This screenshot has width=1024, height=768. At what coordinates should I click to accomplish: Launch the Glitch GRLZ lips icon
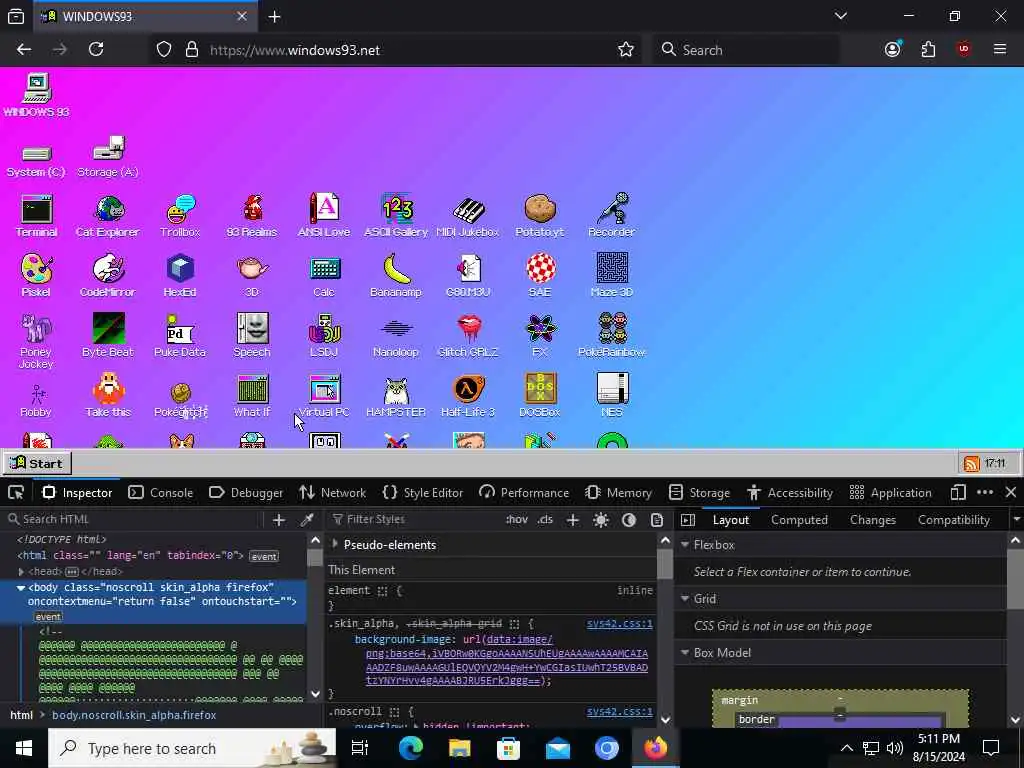tap(468, 335)
